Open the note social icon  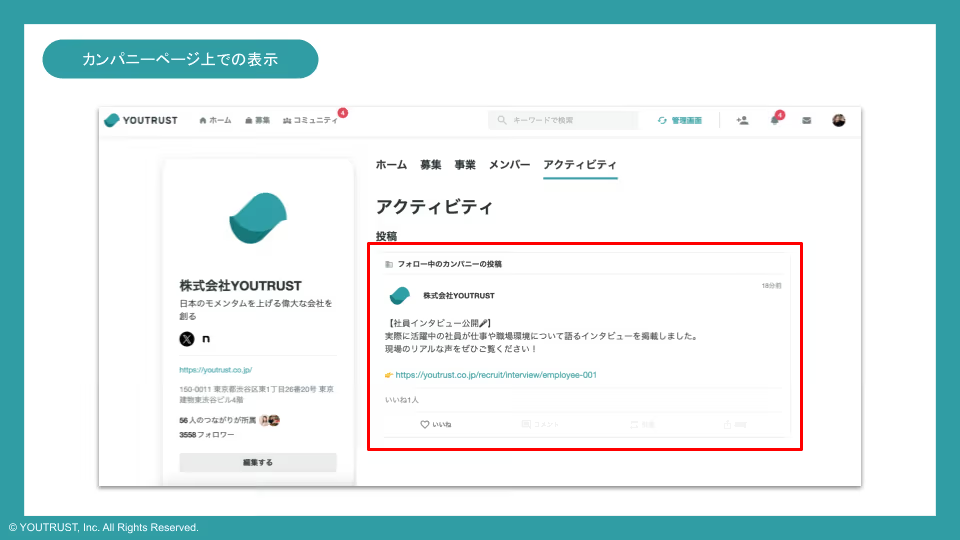pyautogui.click(x=206, y=339)
